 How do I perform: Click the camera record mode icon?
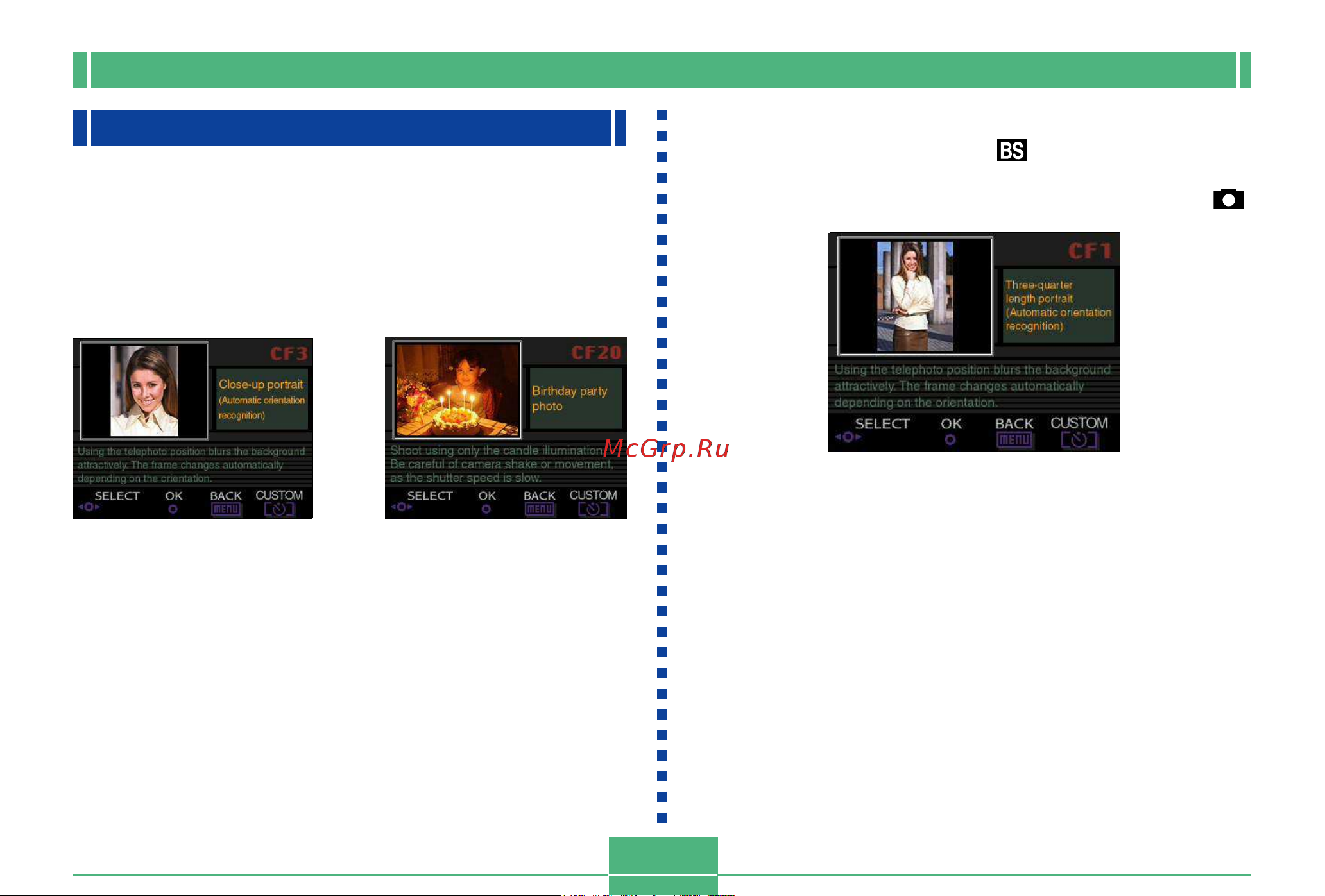pos(1228,199)
